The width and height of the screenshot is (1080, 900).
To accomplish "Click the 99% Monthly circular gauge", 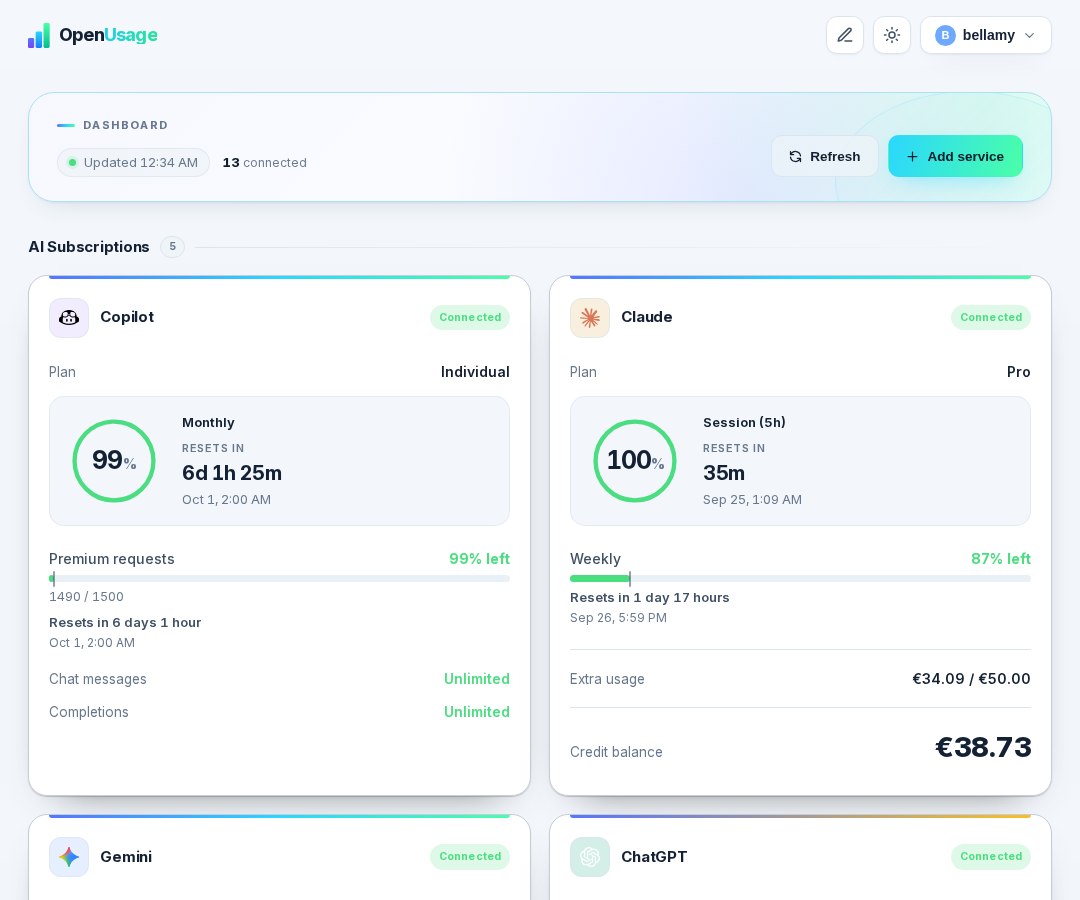I will pos(114,461).
